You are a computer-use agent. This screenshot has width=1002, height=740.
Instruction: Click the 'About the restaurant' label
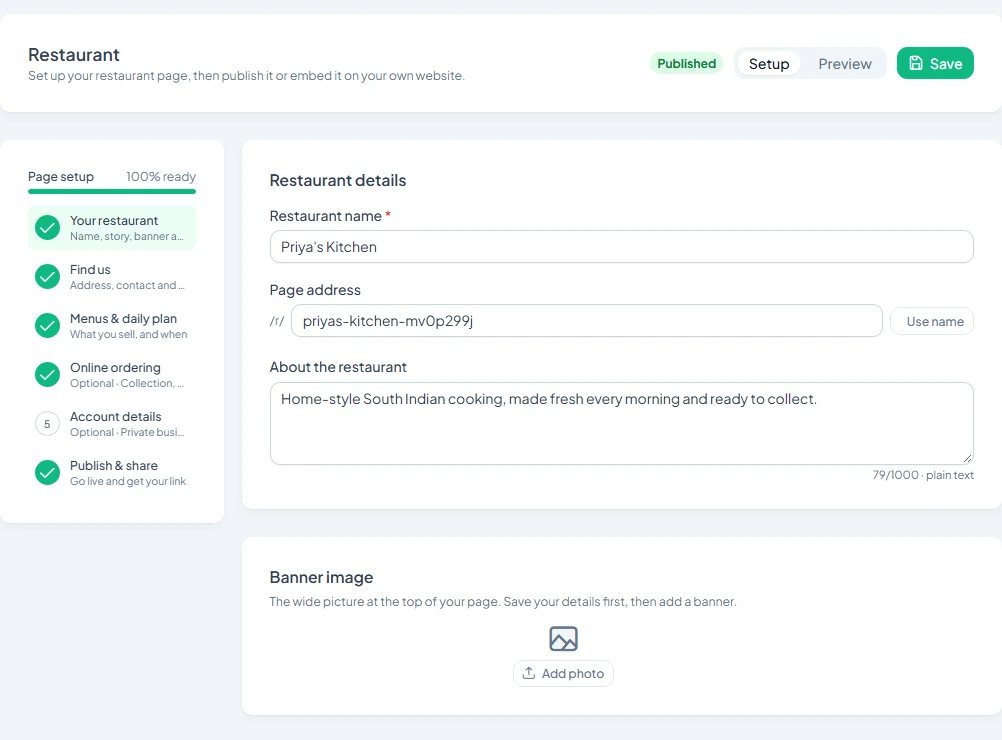pos(338,367)
